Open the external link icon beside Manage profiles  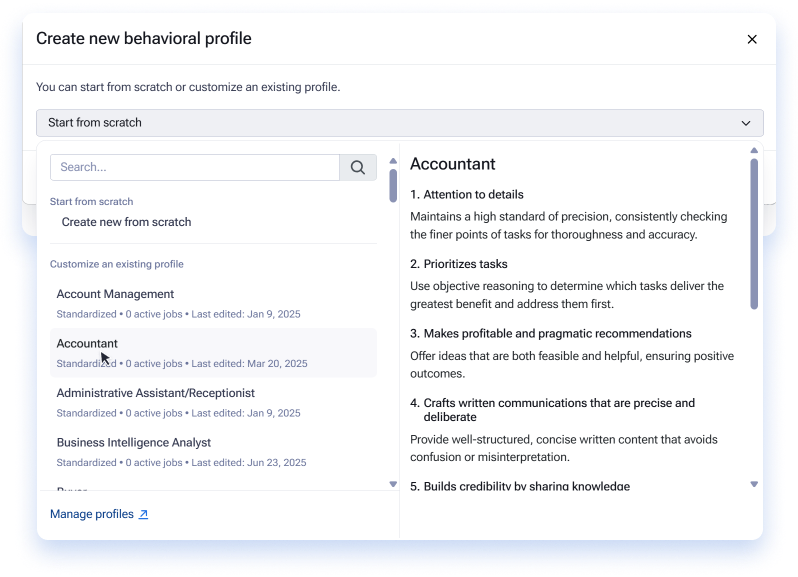(x=144, y=514)
